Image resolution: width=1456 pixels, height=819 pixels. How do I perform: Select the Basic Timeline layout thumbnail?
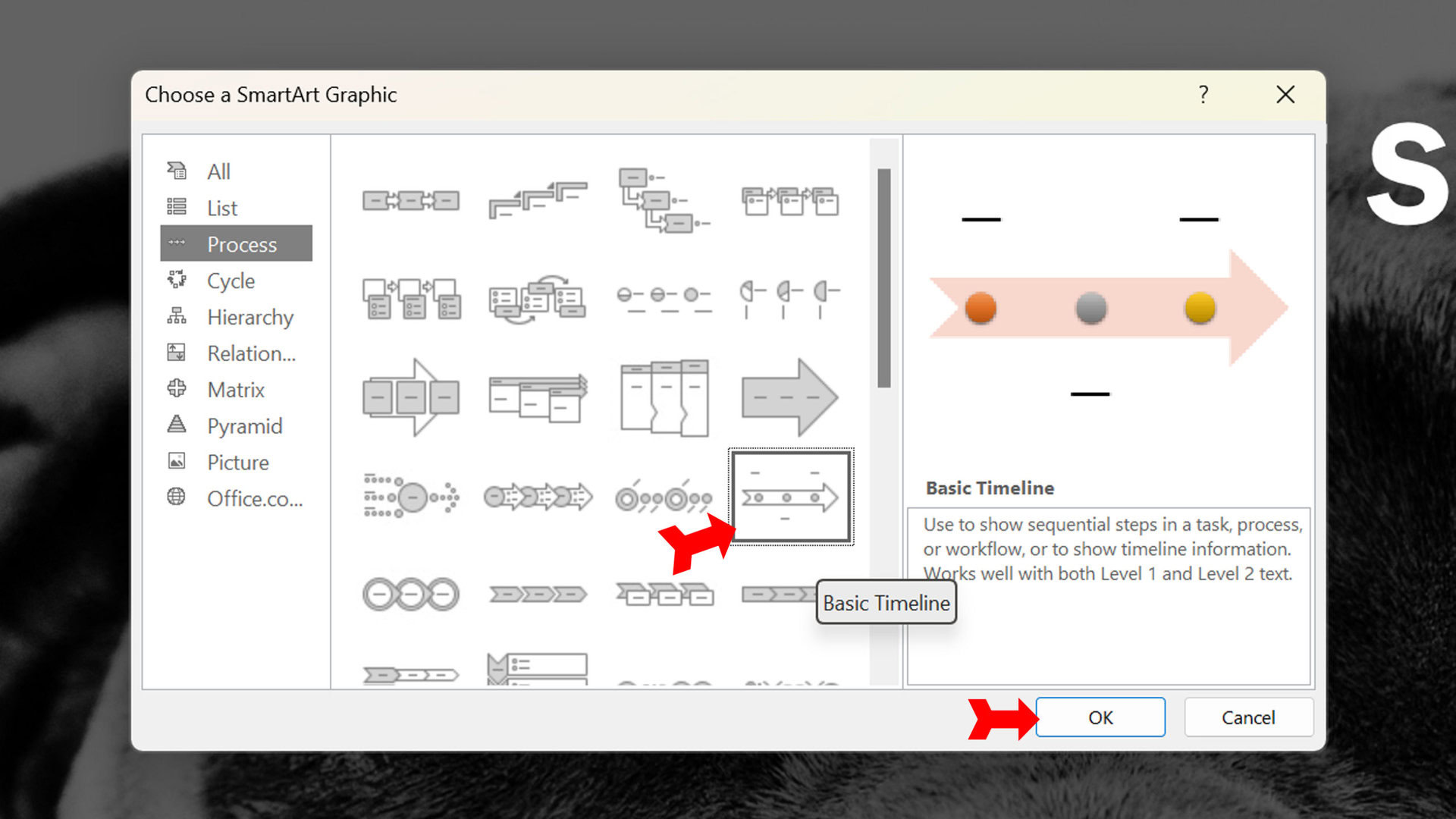[790, 497]
